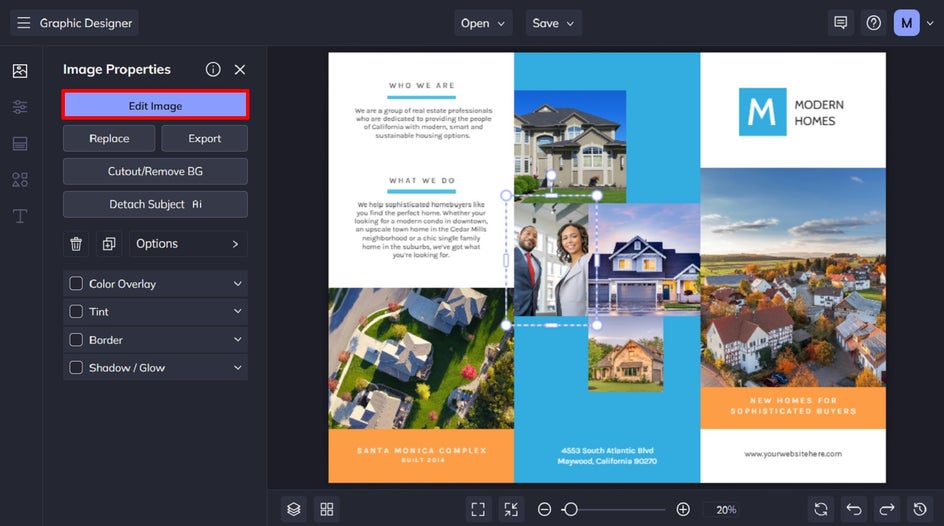Open the Image Manager sidebar icon
The width and height of the screenshot is (944, 526).
[20, 70]
